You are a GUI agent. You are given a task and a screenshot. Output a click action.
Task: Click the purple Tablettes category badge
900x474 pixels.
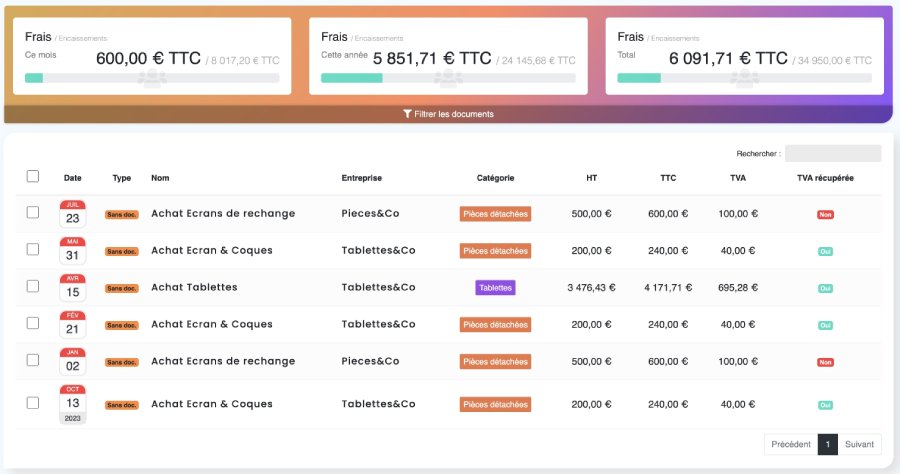(x=495, y=287)
